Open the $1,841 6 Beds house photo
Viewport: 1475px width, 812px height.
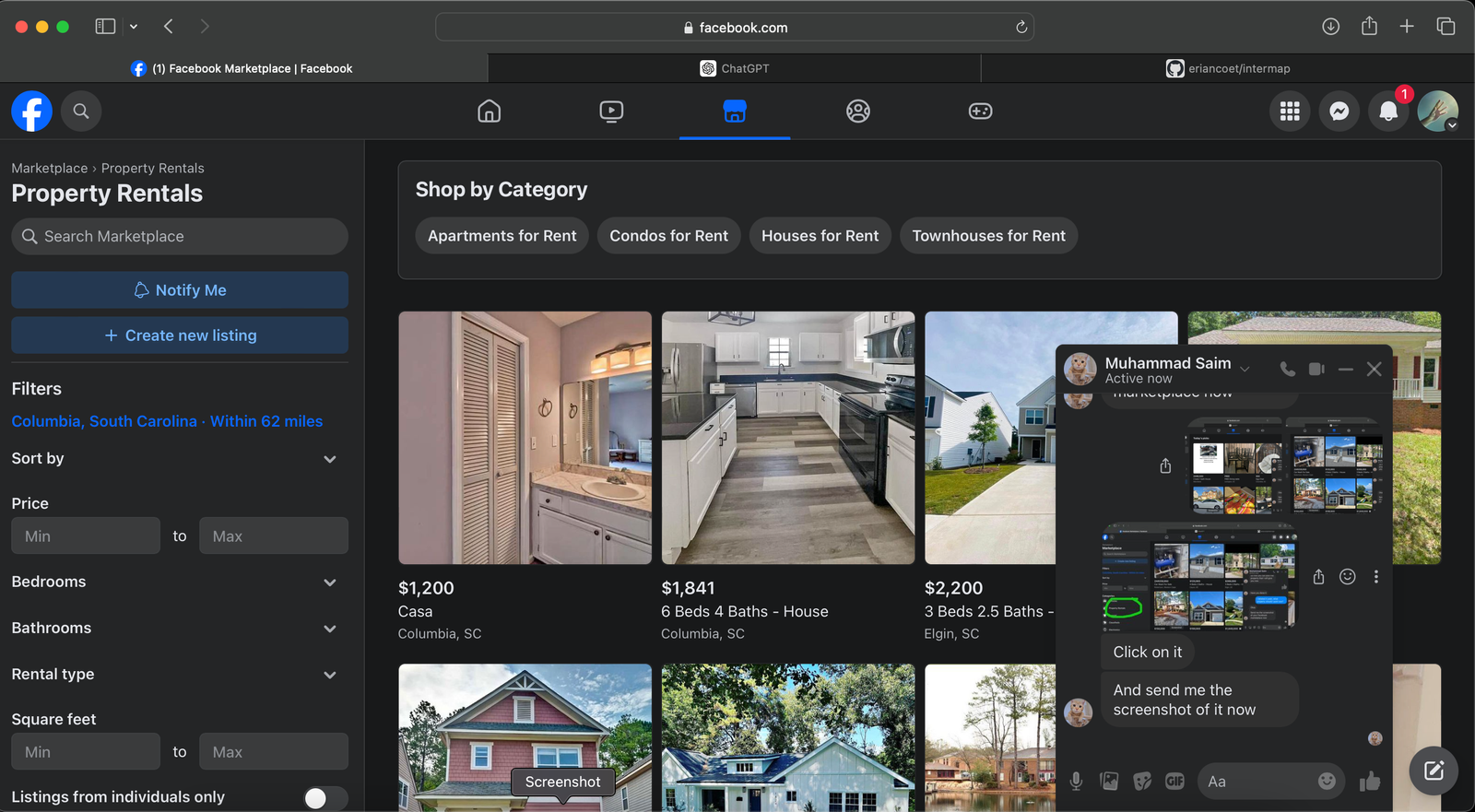point(788,438)
